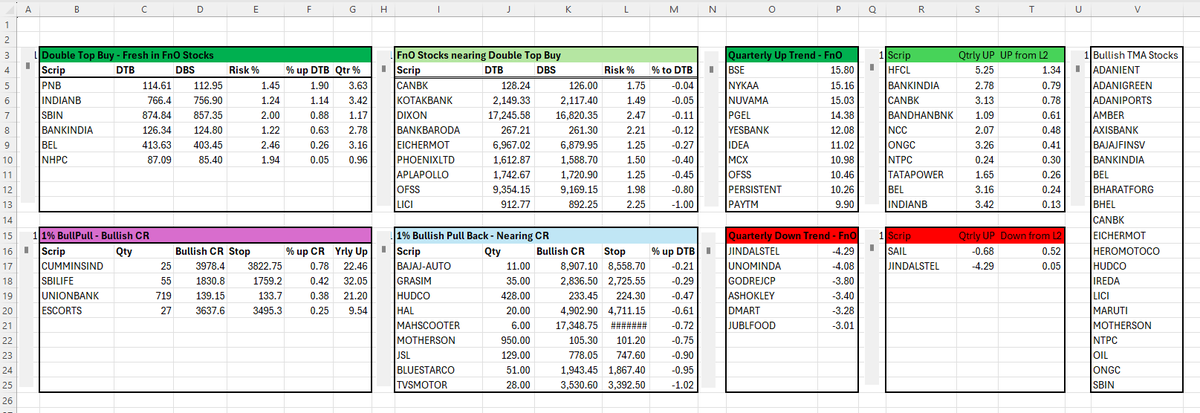Viewport: 1200px width, 413px height.
Task: Click the HEROMOTOCO cell in TMA list
Action: point(1138,252)
